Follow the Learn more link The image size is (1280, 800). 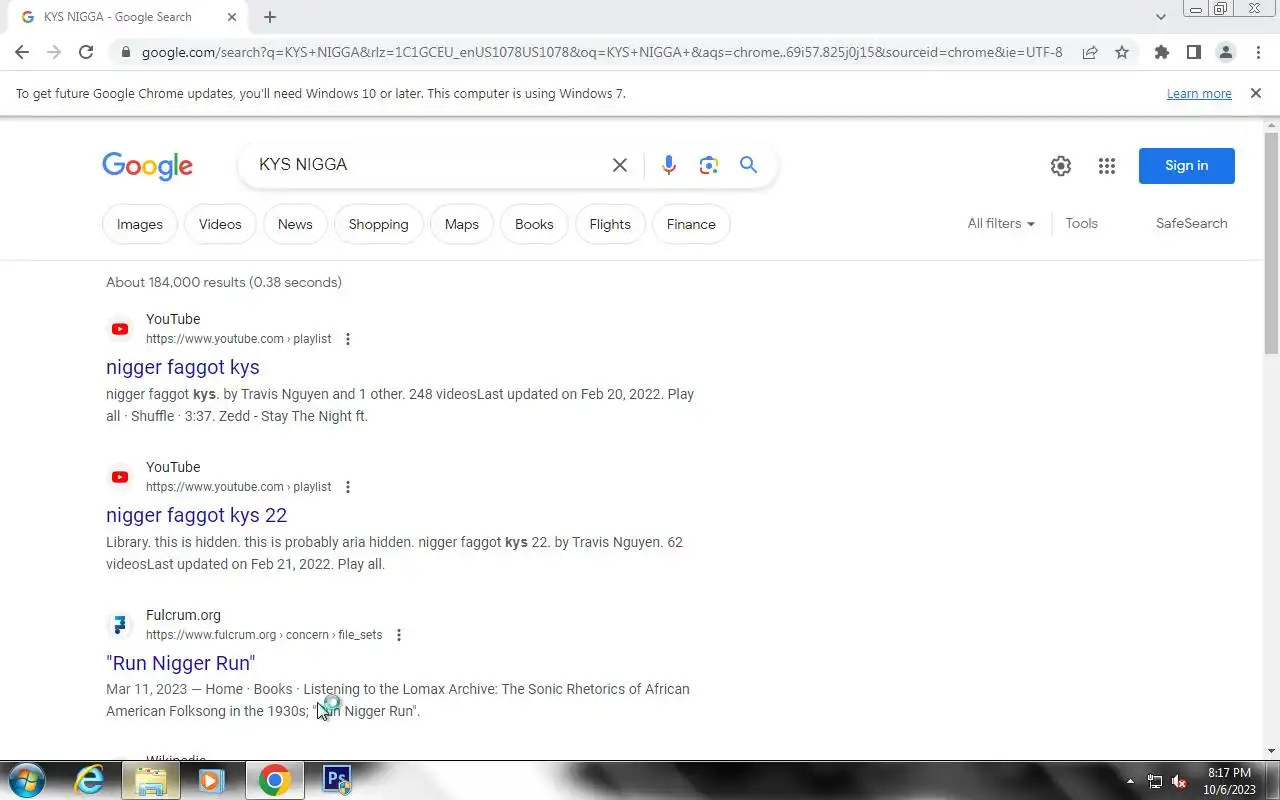pyautogui.click(x=1199, y=94)
